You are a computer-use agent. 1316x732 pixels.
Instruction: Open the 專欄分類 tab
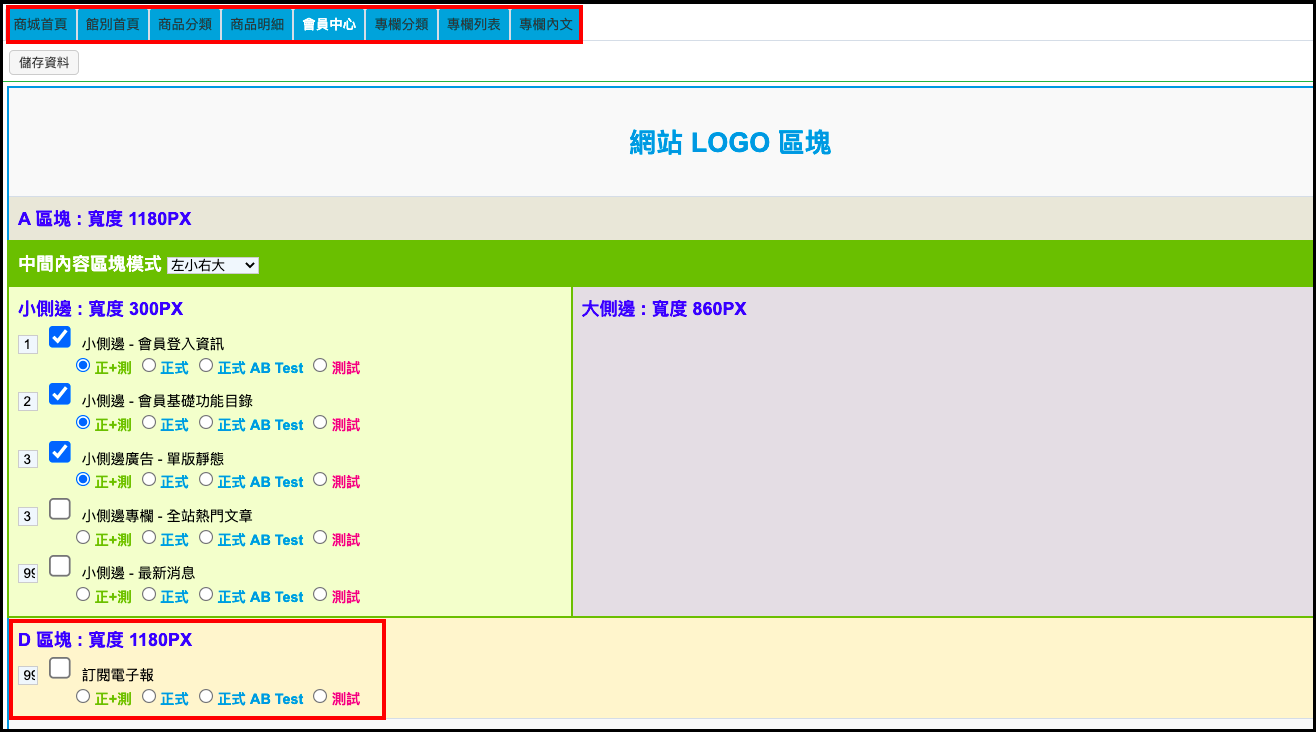[402, 24]
